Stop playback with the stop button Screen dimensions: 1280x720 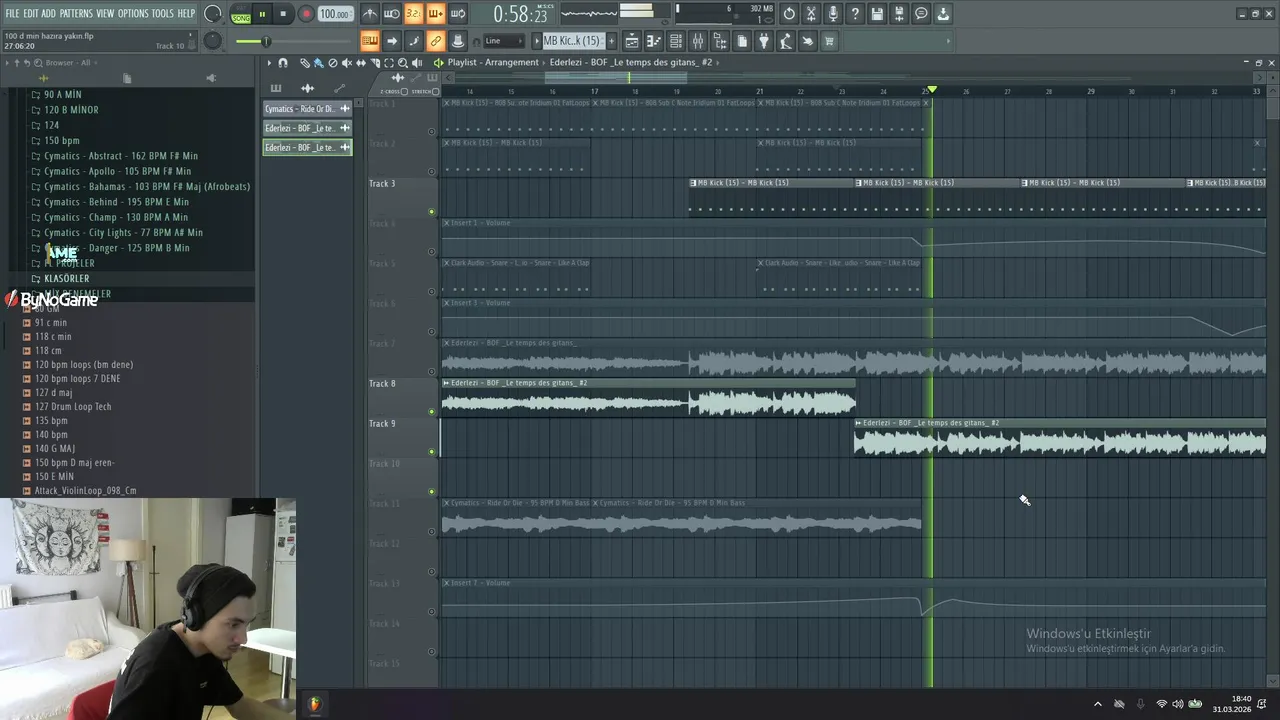click(x=283, y=14)
